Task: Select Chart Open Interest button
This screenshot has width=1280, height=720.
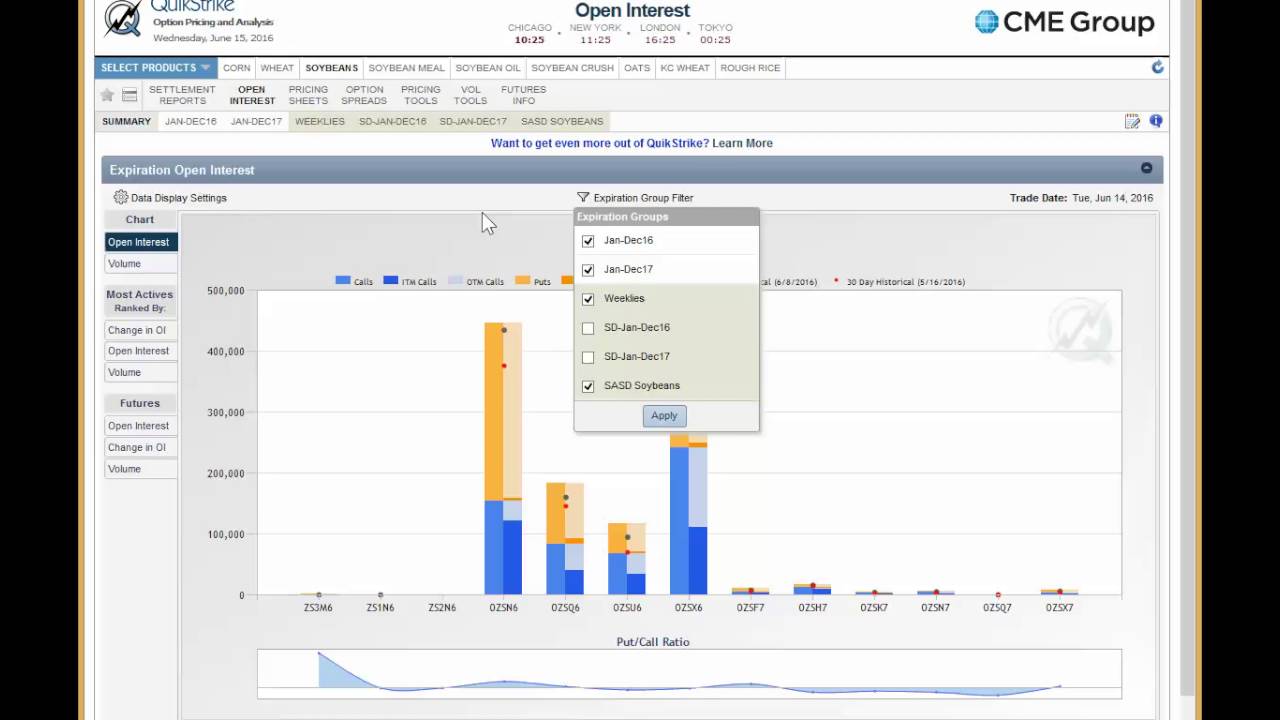Action: pos(141,242)
